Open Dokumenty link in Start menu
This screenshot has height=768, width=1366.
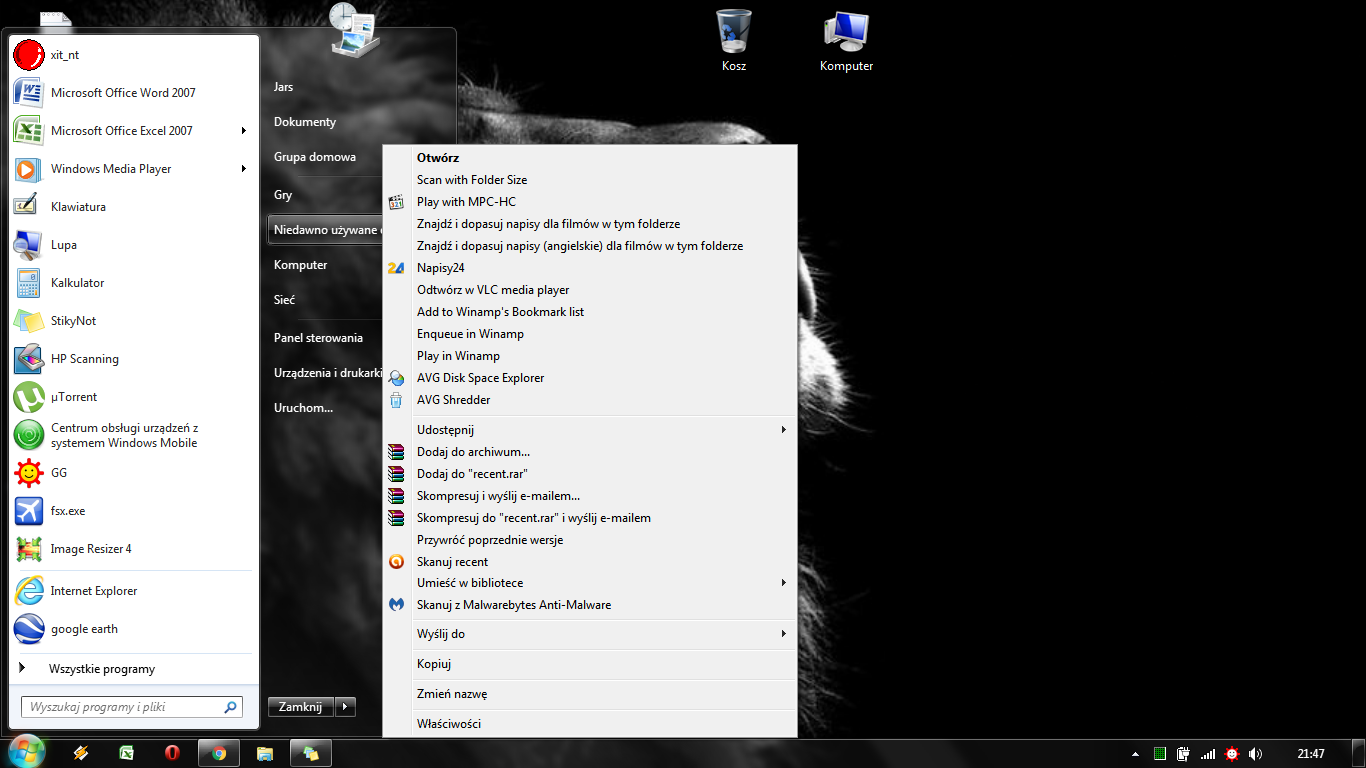(305, 122)
